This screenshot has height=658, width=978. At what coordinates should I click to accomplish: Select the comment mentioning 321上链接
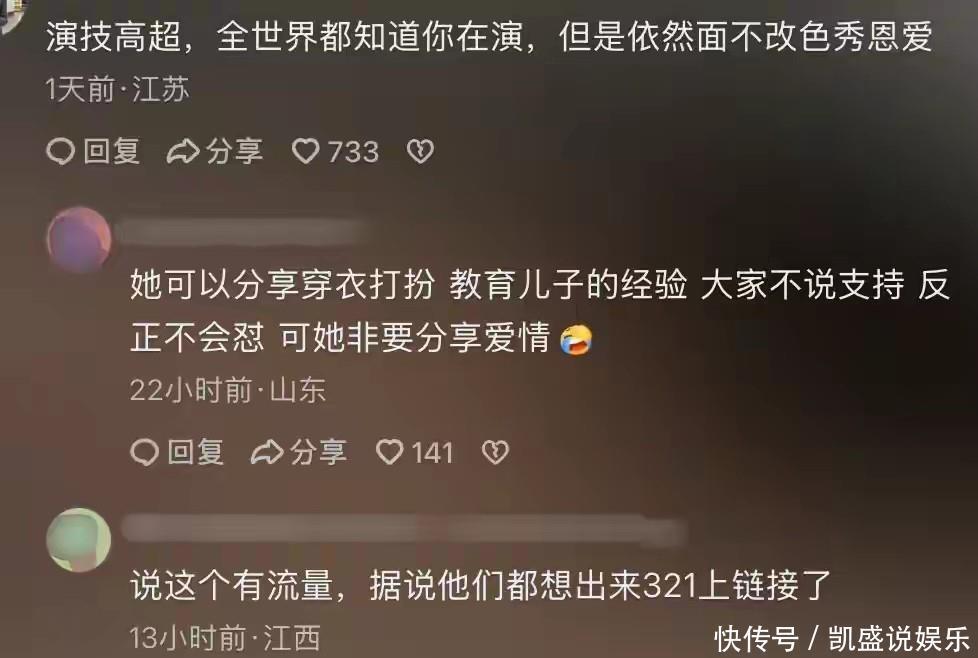[x=481, y=586]
